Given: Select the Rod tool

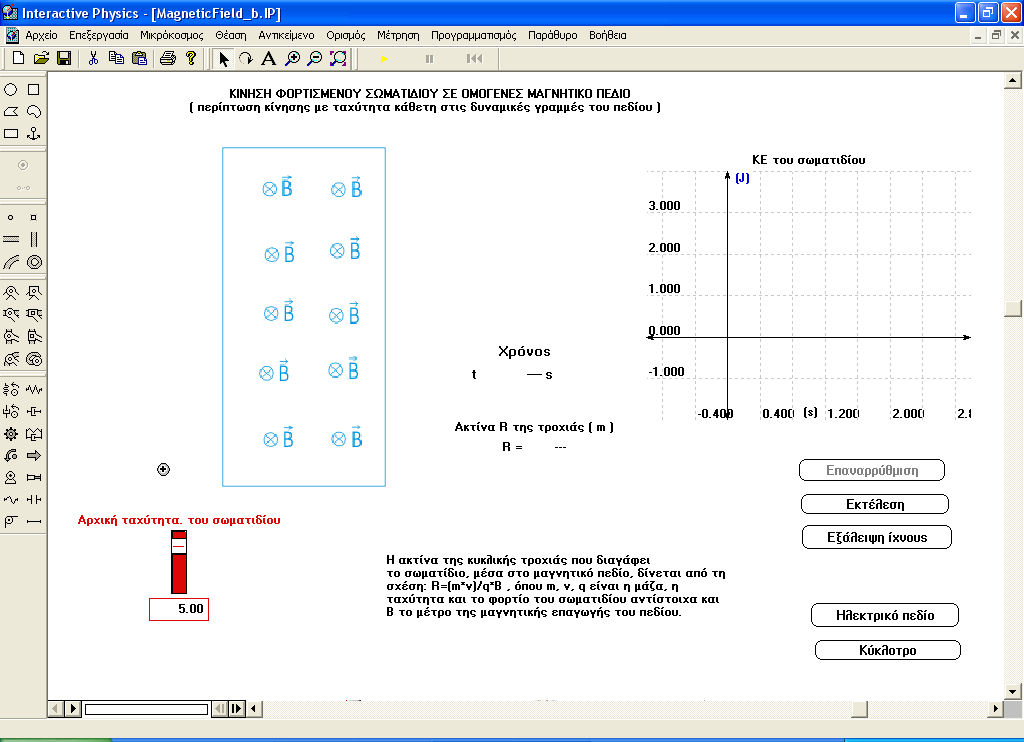Looking at the screenshot, I should [x=34, y=521].
